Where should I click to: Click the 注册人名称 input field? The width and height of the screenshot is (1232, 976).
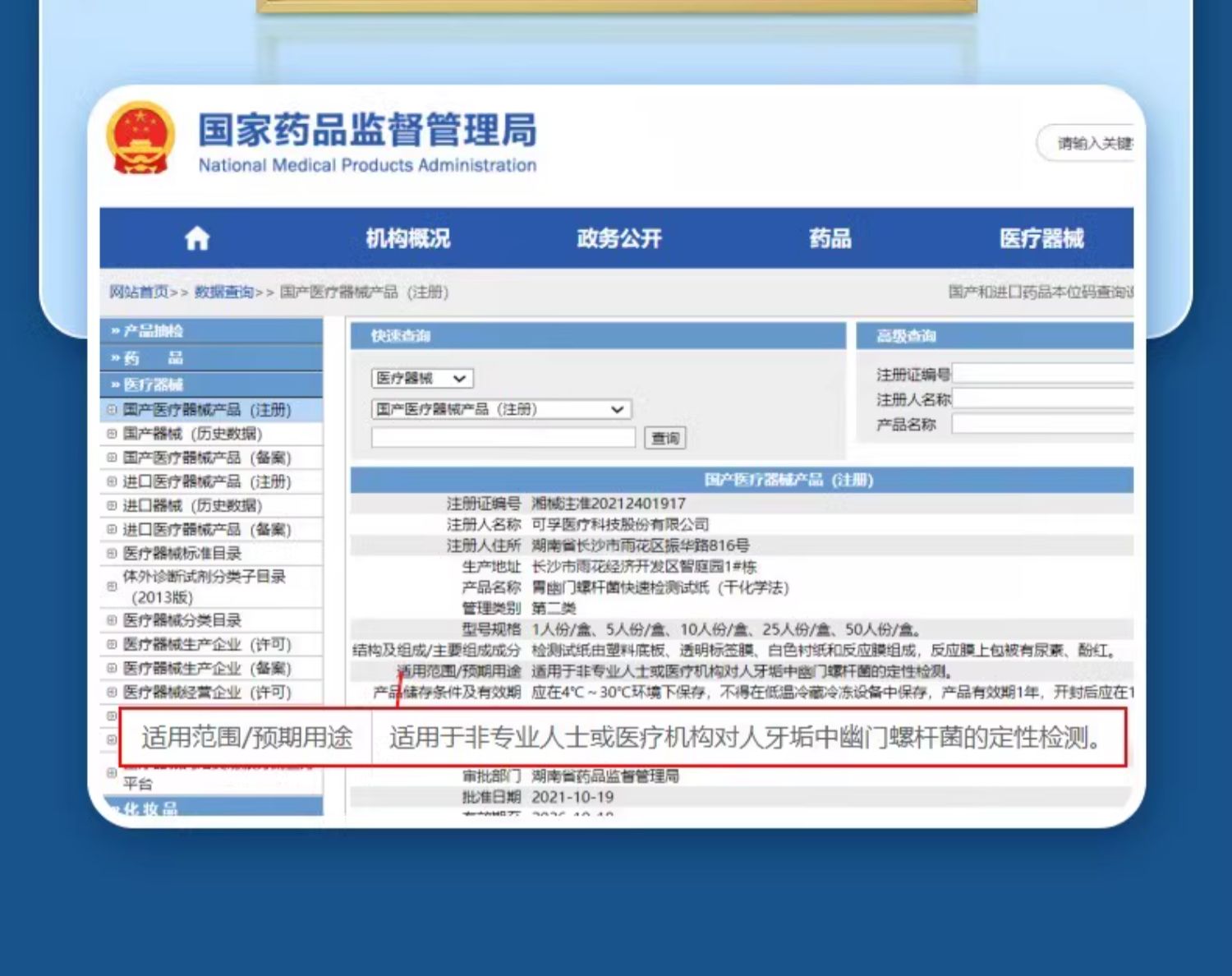[1041, 399]
